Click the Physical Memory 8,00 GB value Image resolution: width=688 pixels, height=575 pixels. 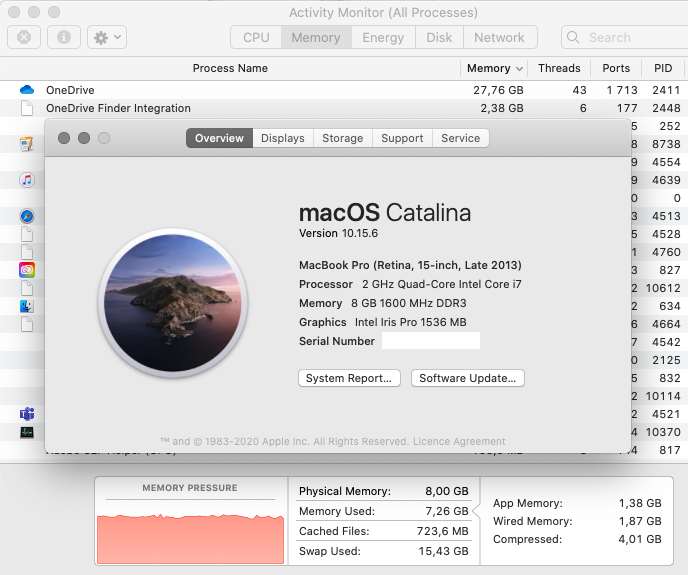point(447,491)
